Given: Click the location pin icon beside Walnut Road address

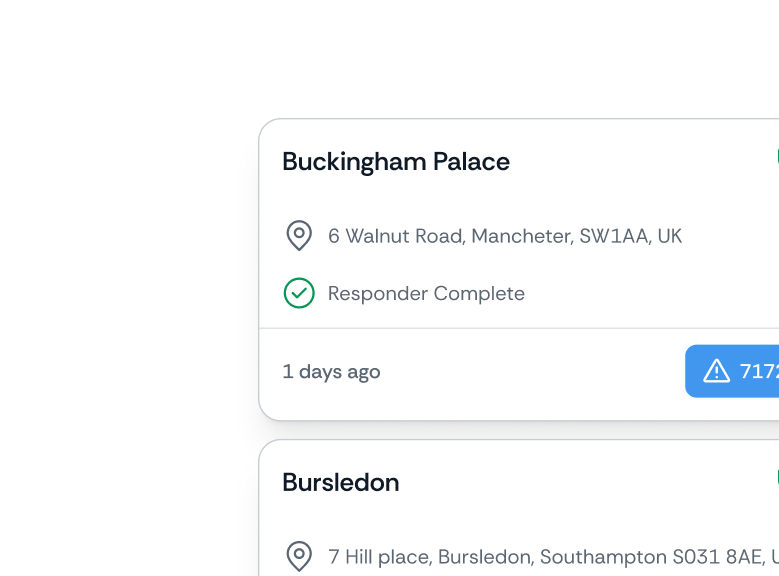Looking at the screenshot, I should pyautogui.click(x=299, y=236).
